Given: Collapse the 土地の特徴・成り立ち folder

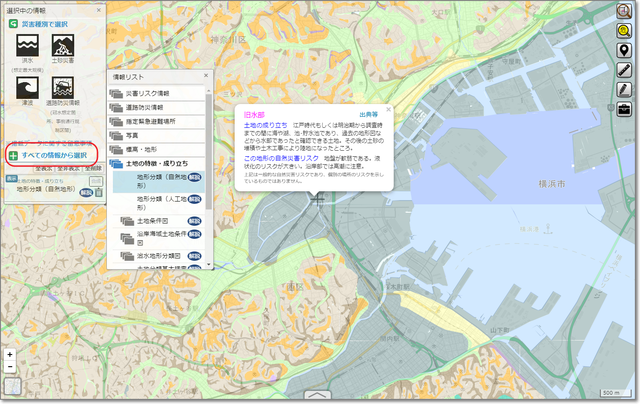Looking at the screenshot, I should click(158, 163).
